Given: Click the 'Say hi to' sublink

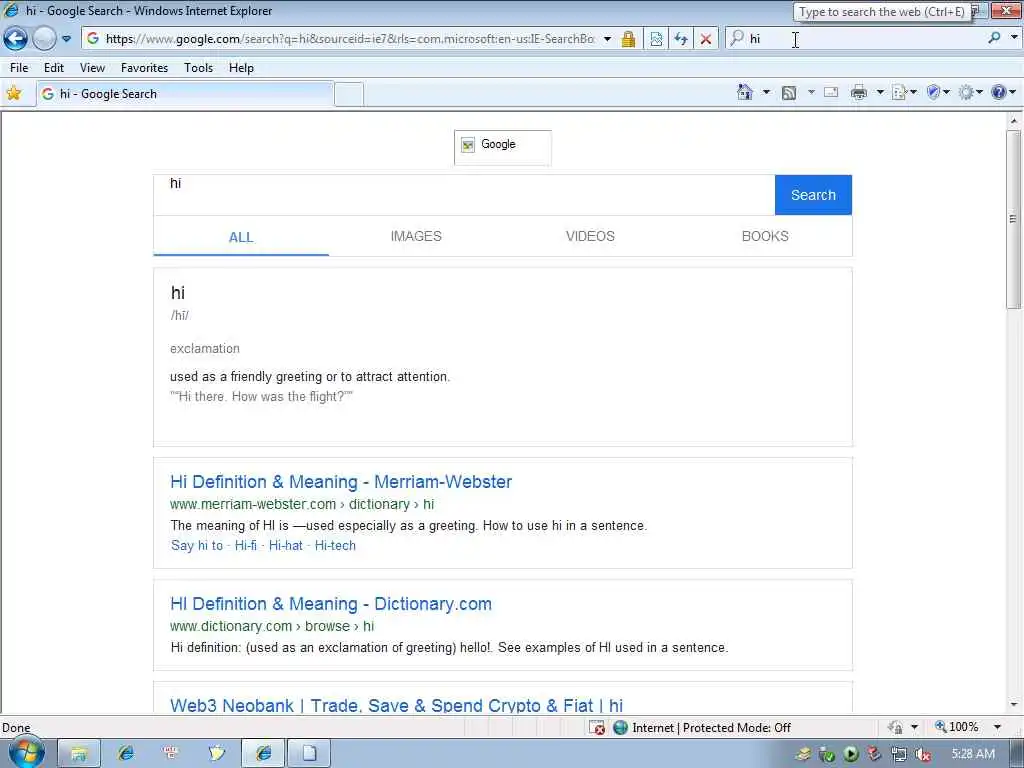Looking at the screenshot, I should (197, 545).
